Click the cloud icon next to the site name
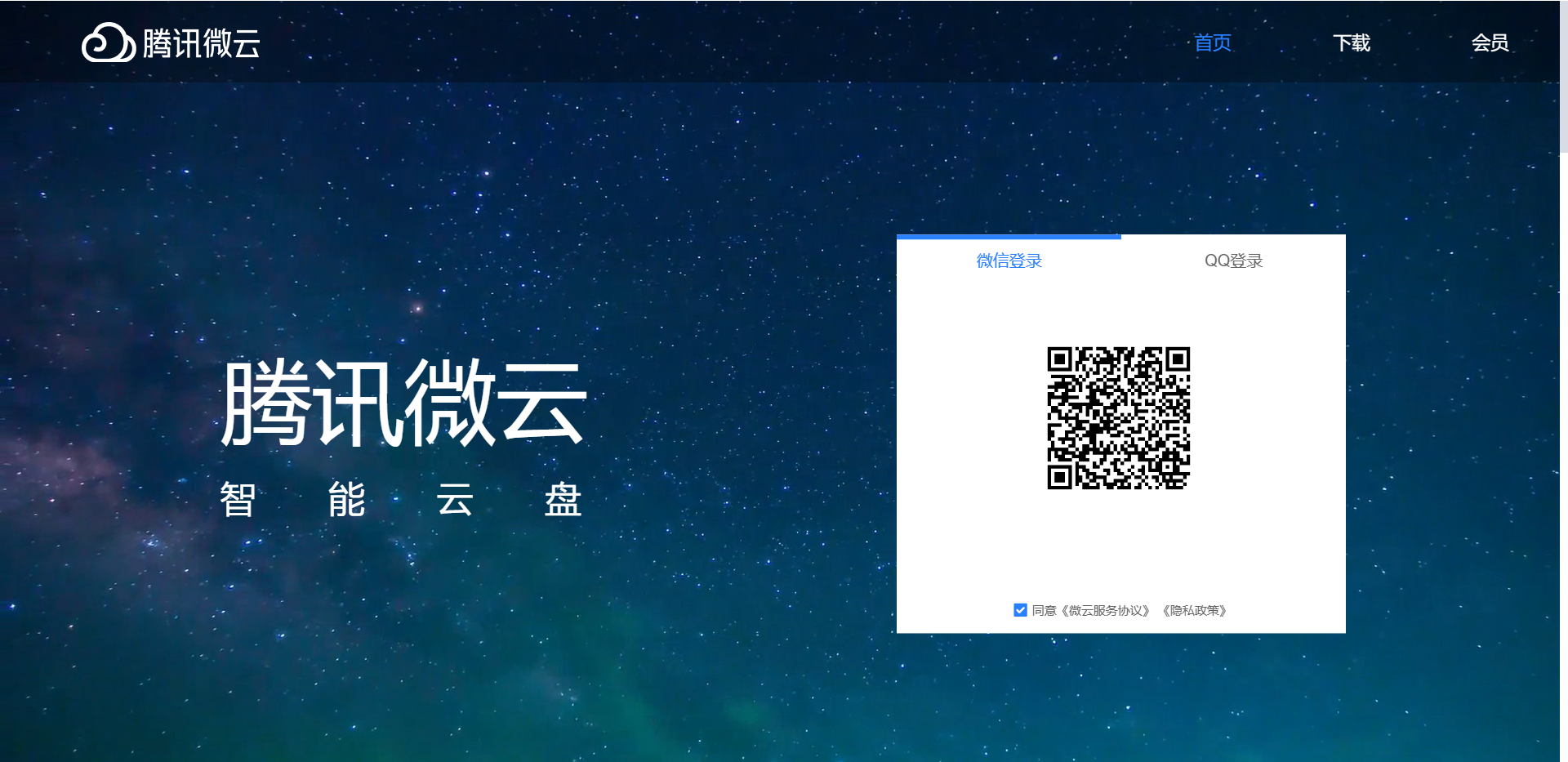The image size is (1568, 762). tap(109, 44)
